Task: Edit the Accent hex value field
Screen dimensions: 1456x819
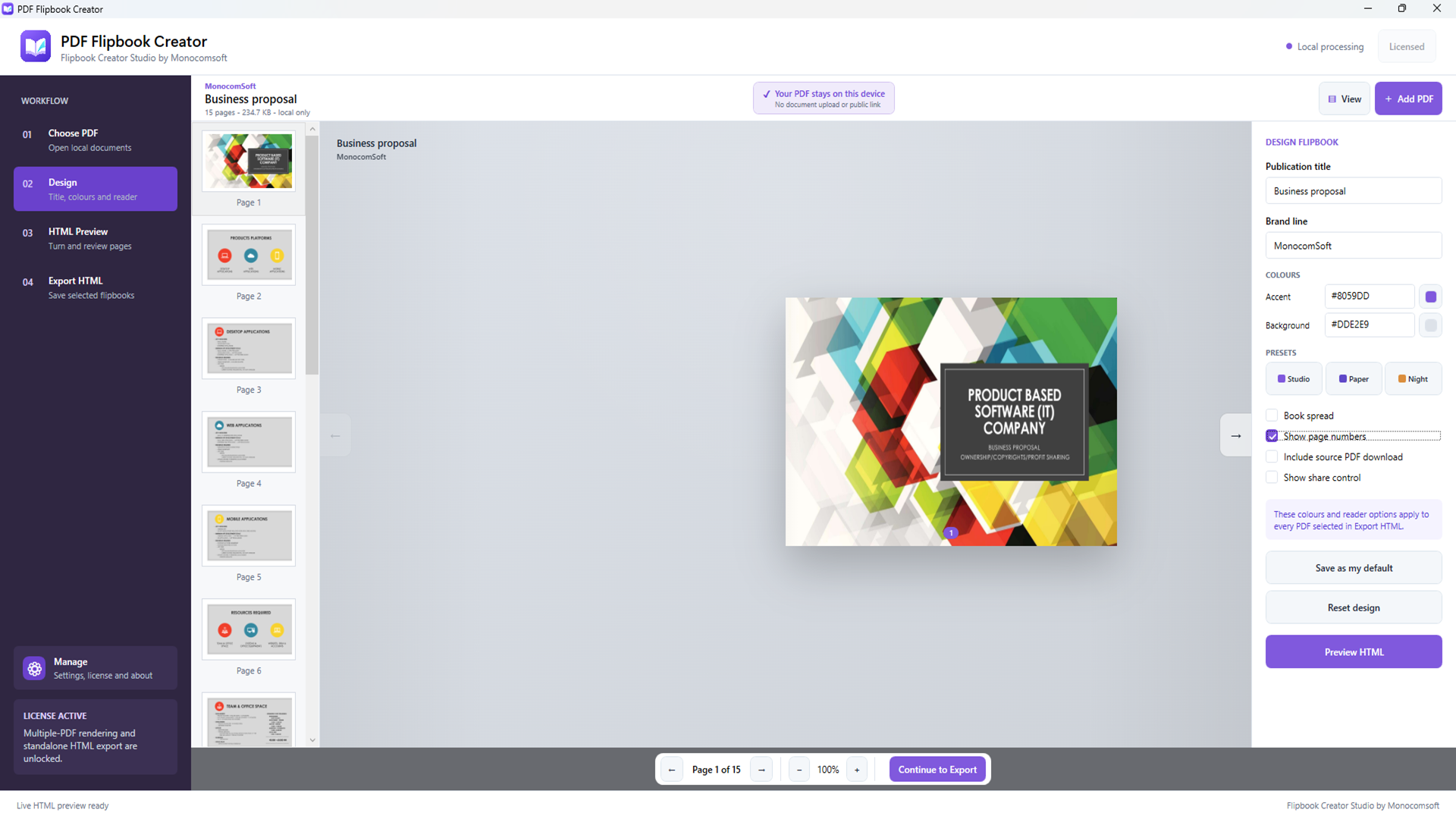Action: 1370,296
